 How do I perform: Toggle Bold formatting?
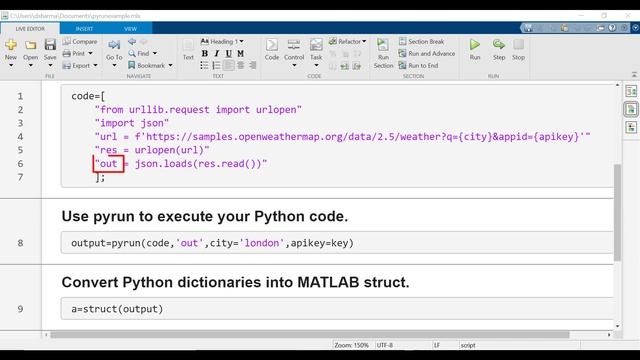pos(204,53)
